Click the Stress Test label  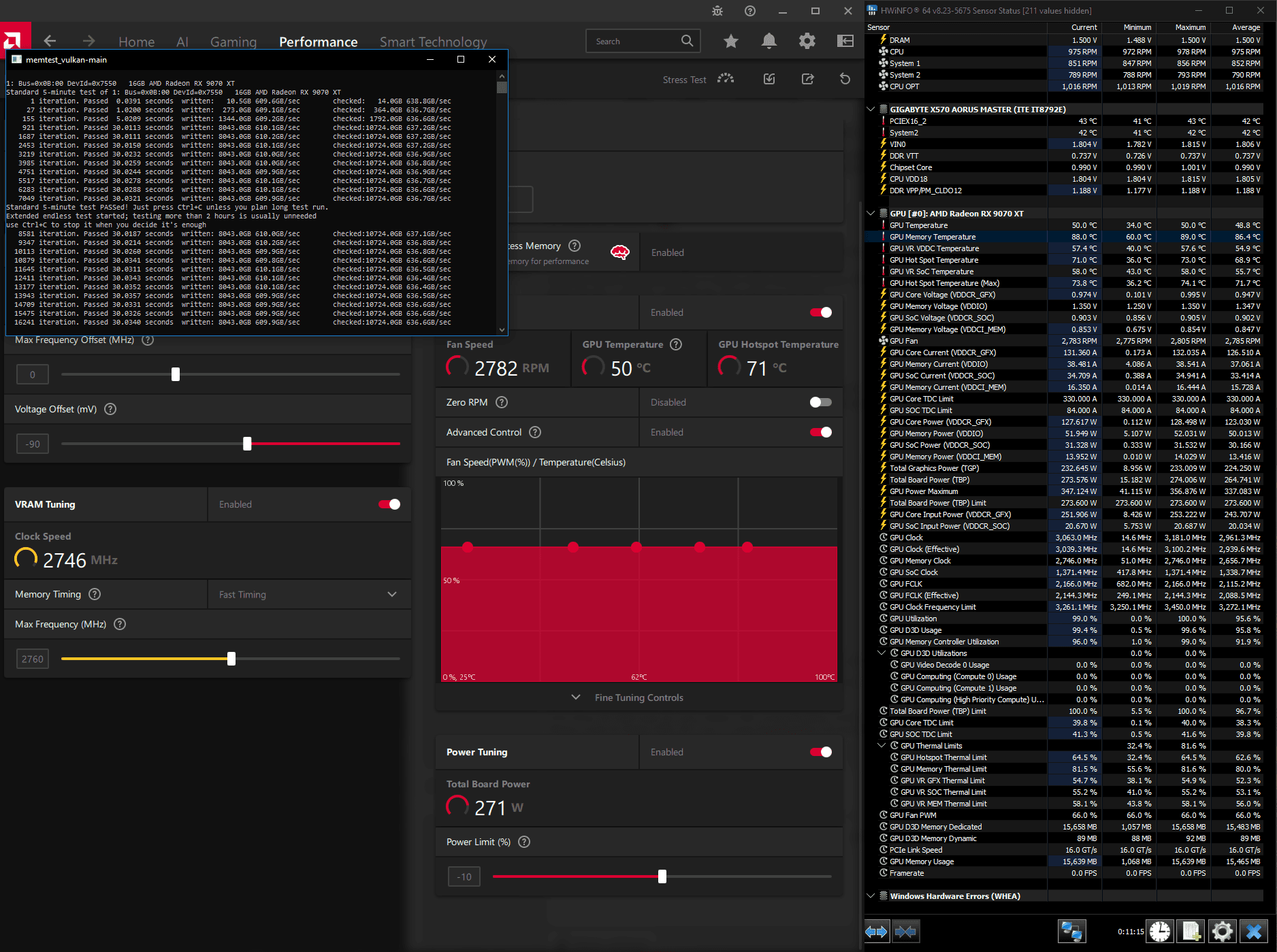pos(685,80)
